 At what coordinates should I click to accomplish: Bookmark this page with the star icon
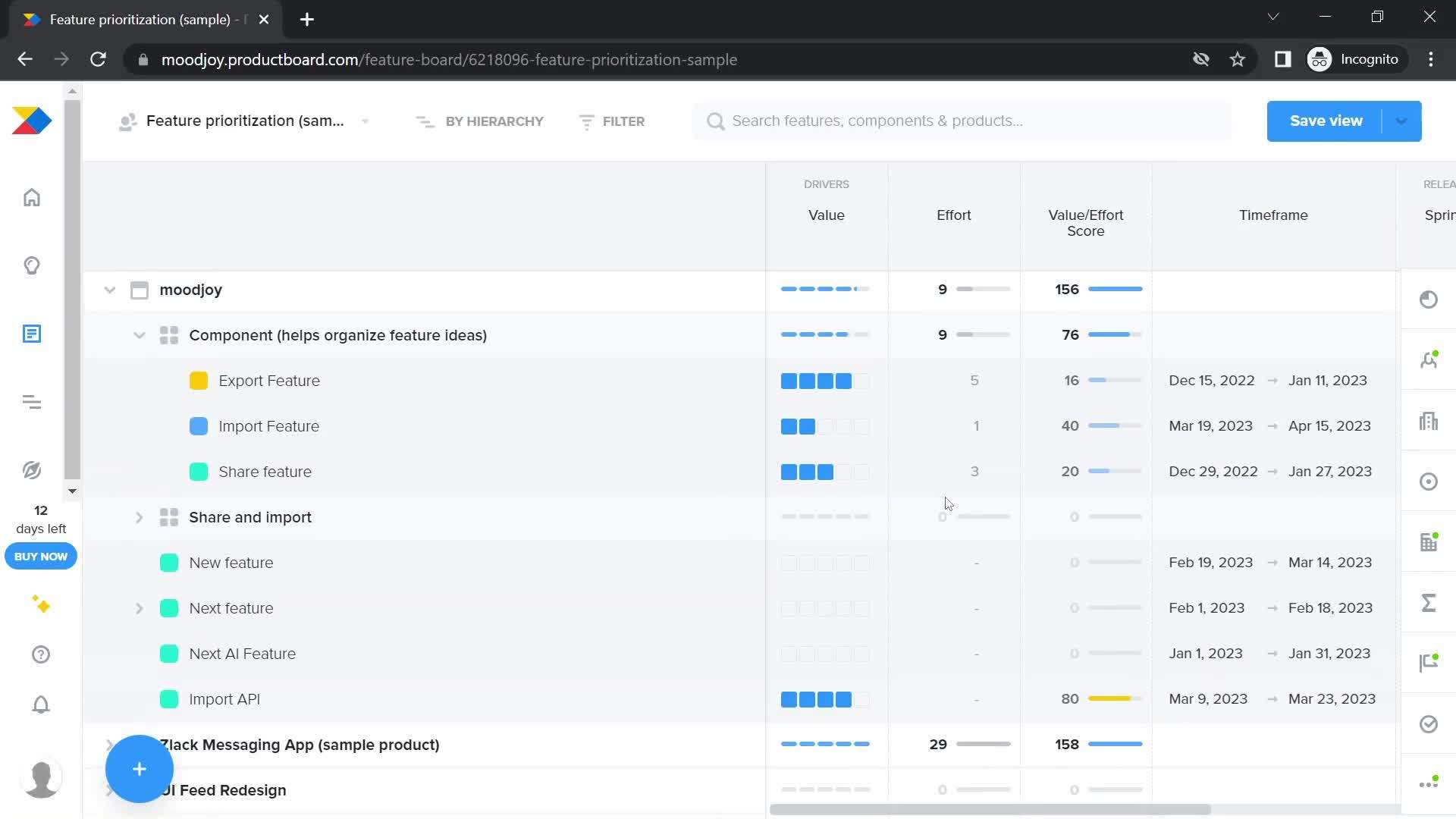click(1238, 59)
